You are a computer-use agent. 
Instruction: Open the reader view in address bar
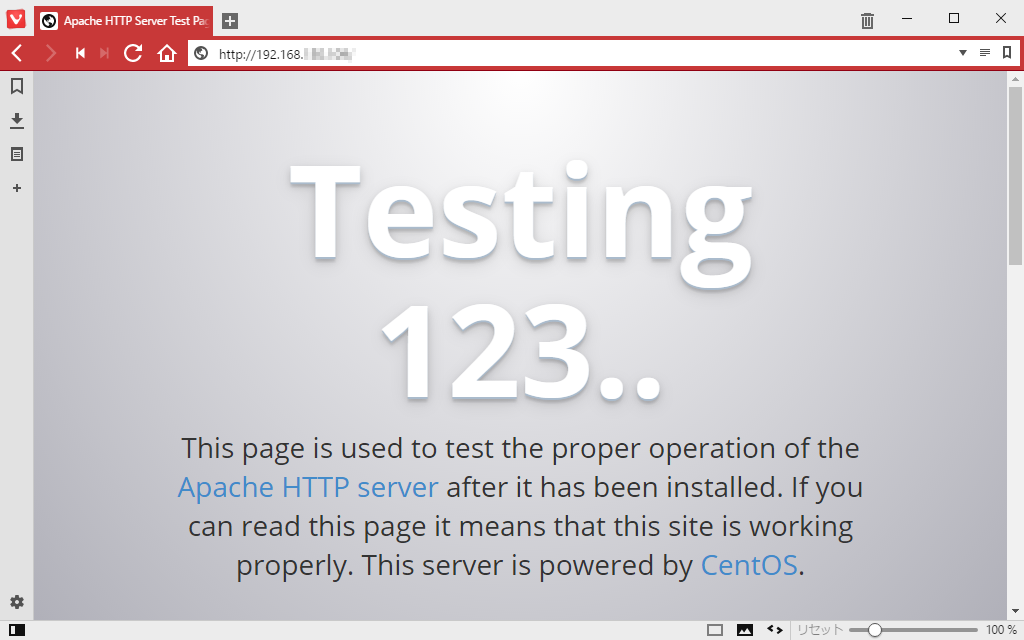[985, 53]
